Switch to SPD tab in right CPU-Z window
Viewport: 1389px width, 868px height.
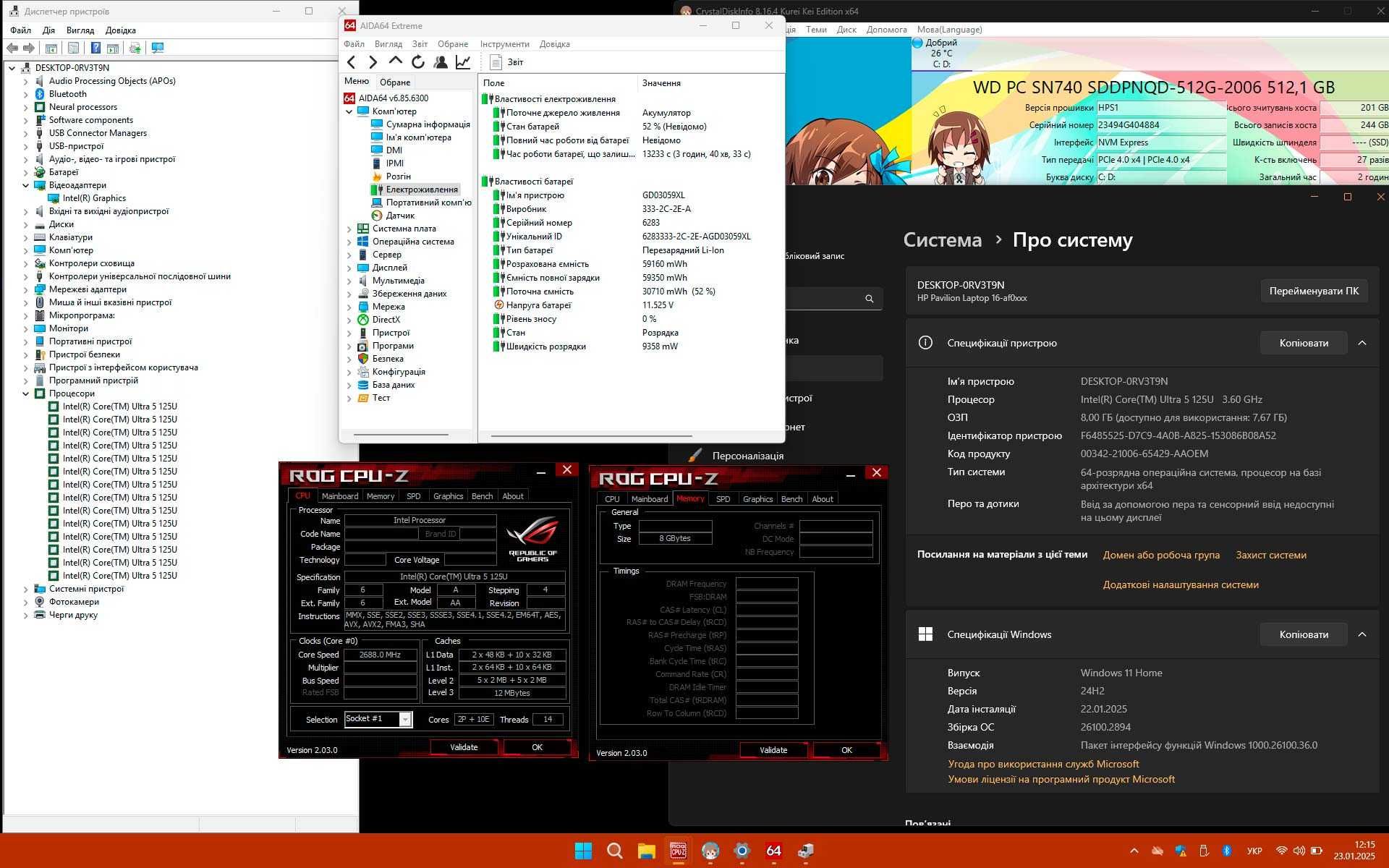point(723,499)
